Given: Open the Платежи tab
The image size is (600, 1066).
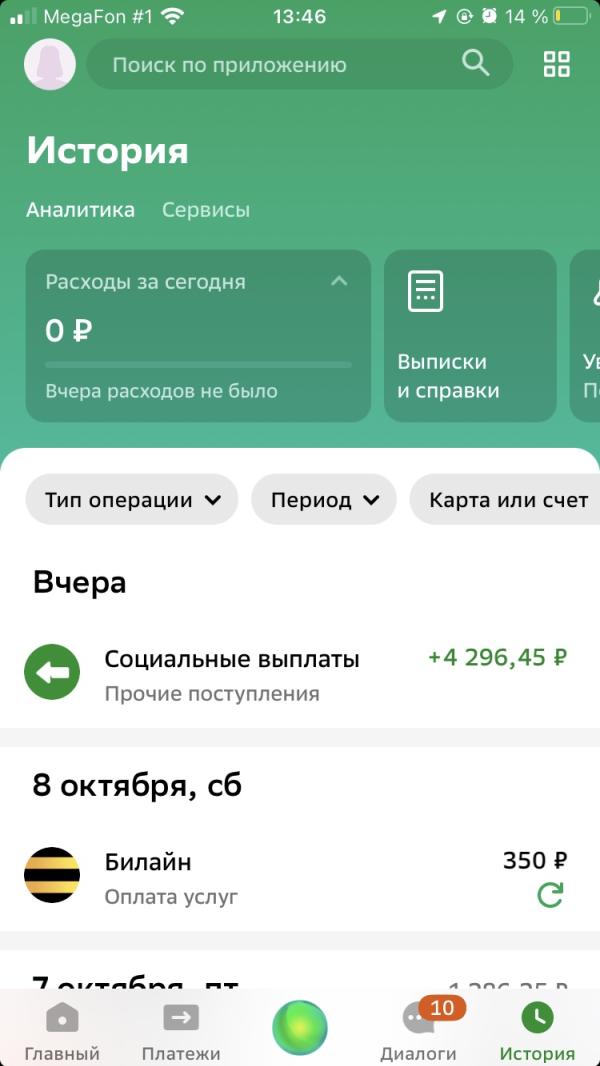Looking at the screenshot, I should click(181, 1032).
